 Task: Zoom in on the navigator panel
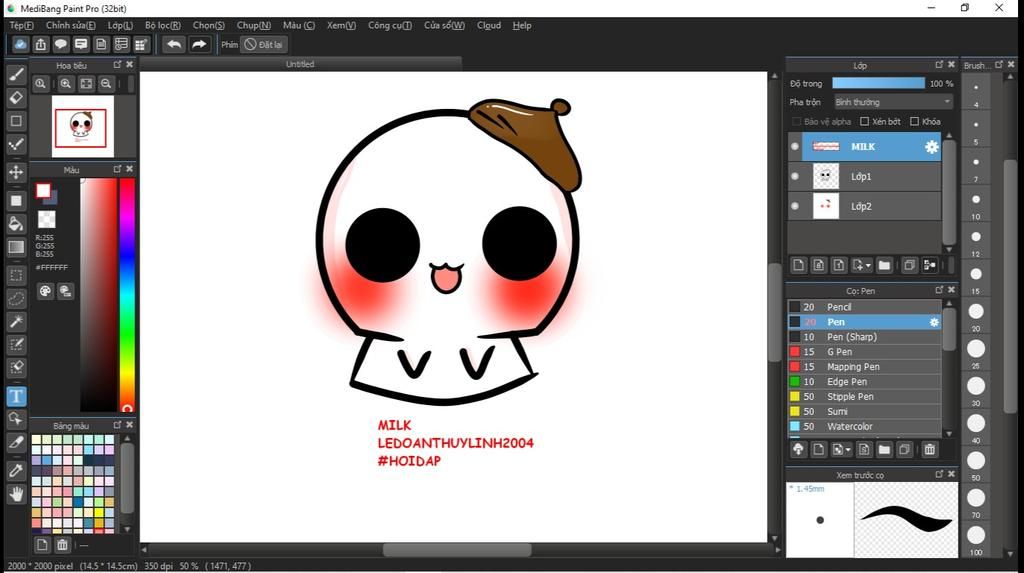pos(66,84)
